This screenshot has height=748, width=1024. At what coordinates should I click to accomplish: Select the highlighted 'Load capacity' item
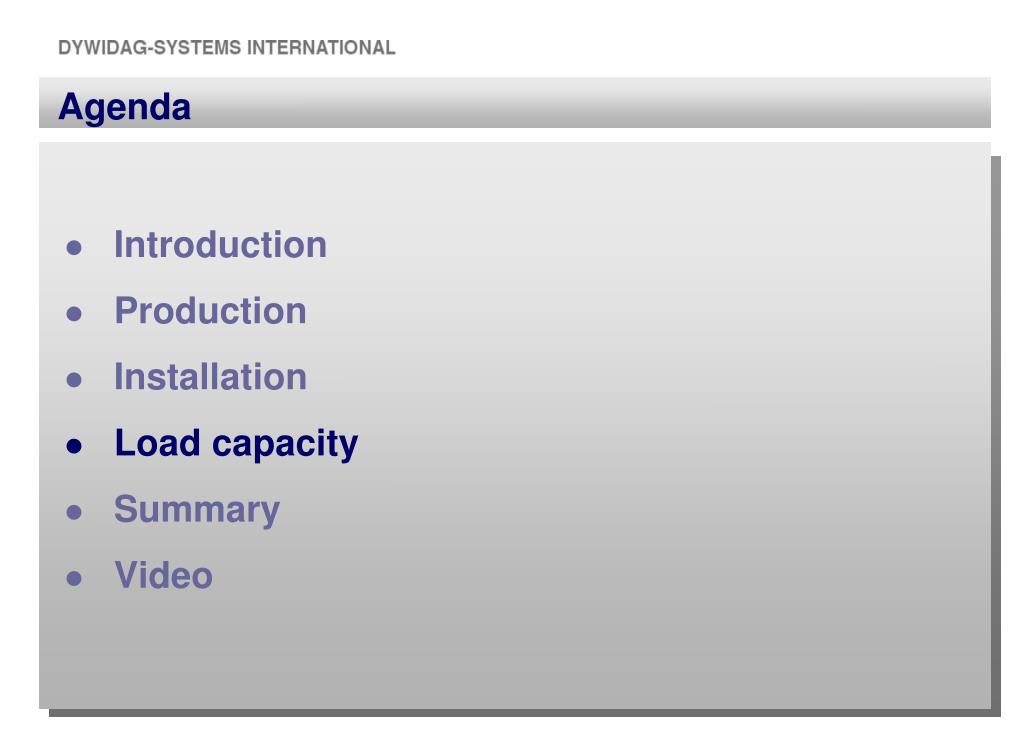click(236, 444)
